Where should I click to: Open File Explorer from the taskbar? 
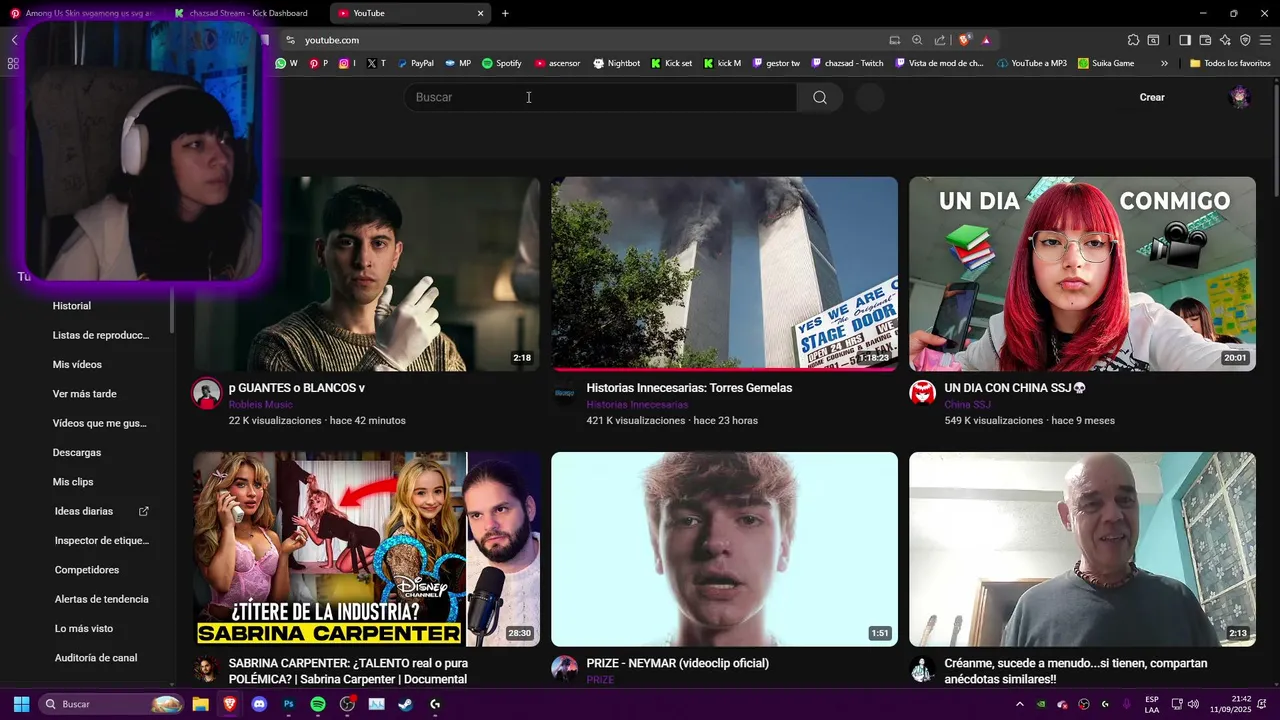[x=200, y=704]
